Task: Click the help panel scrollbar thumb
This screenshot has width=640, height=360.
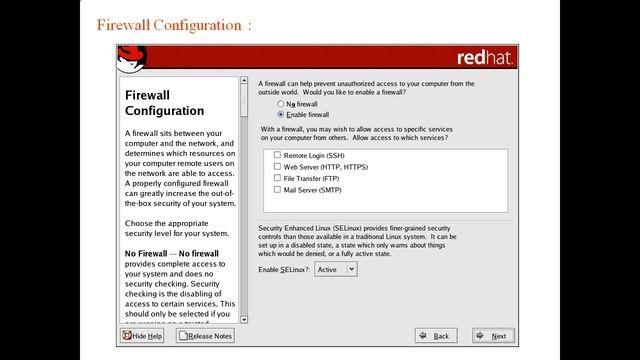Action: 244,101
